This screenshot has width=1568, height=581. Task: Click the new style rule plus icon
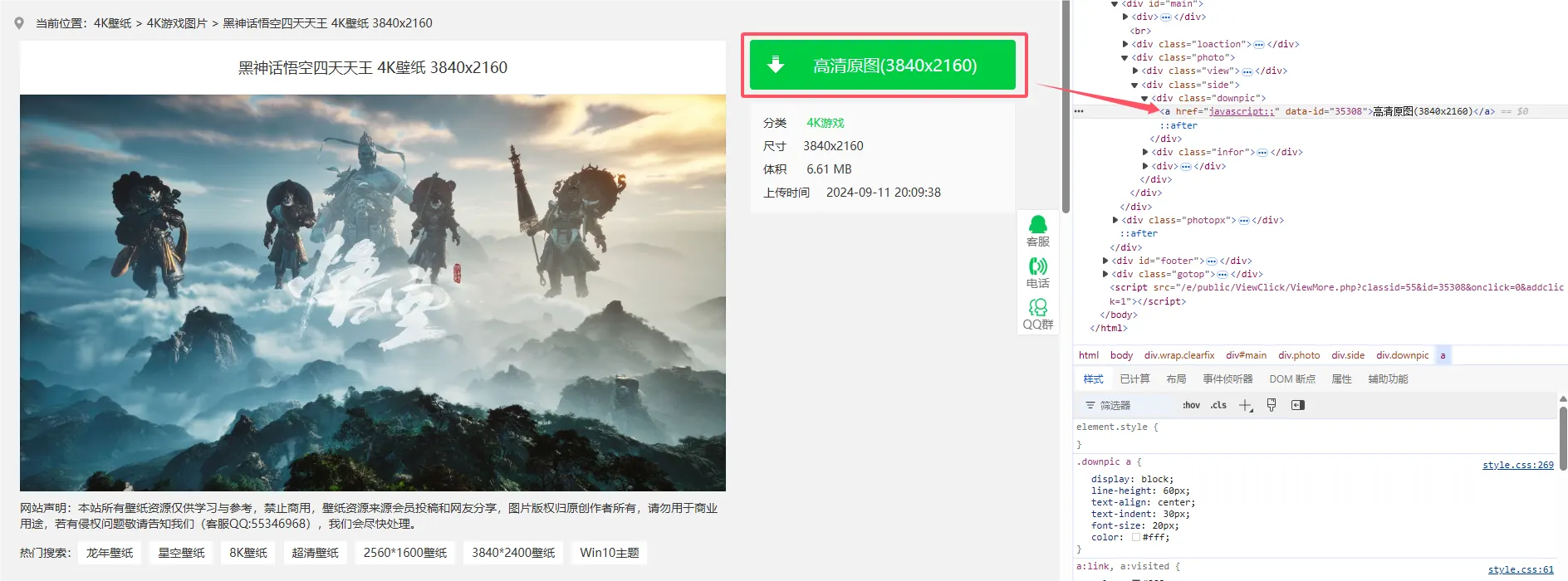coord(1246,405)
